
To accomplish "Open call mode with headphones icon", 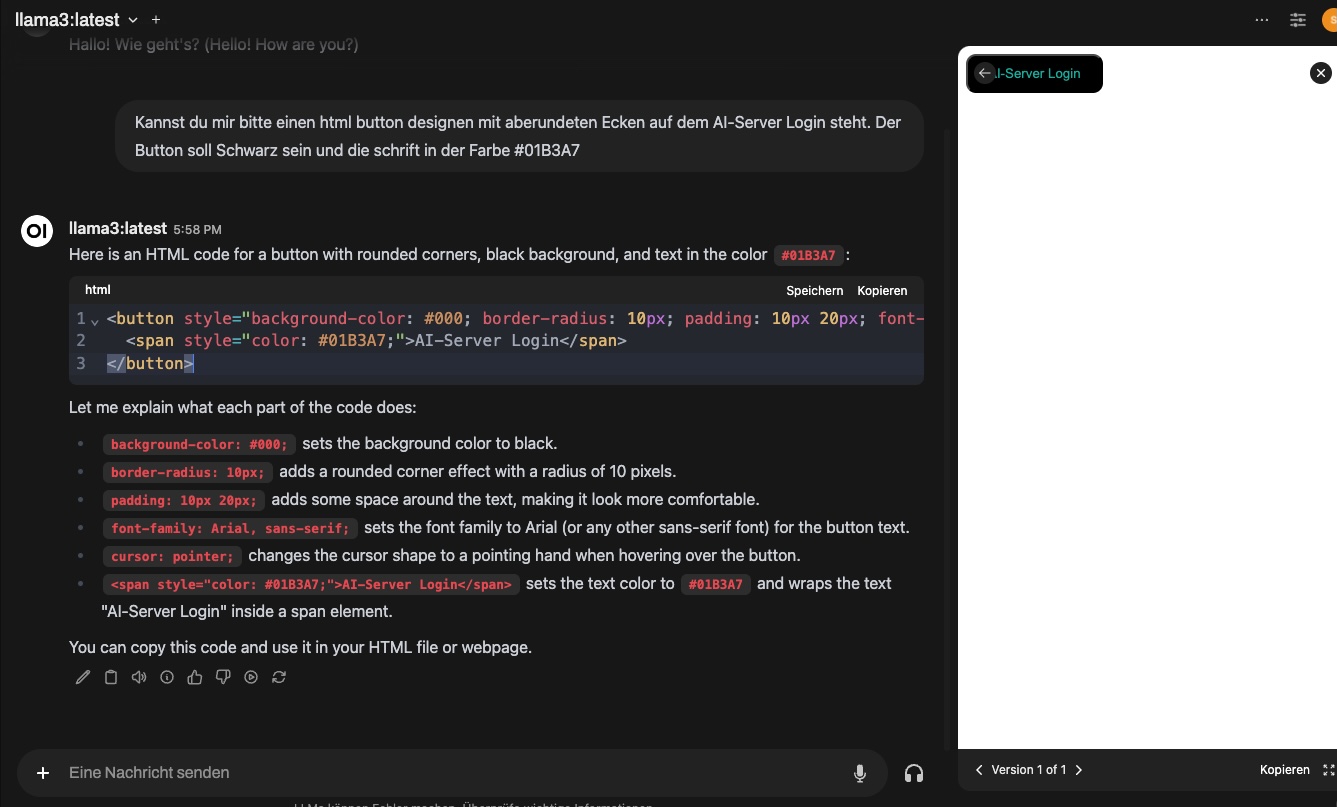I will (x=913, y=773).
